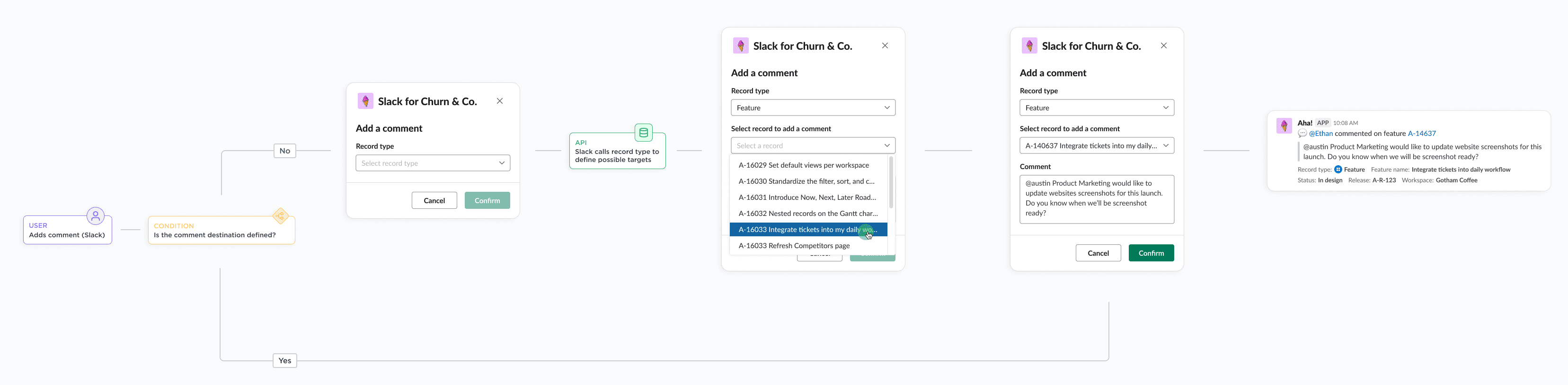Click the blue Feature icon after 'Record type:' in the Slack message
Viewport: 1568px width, 385px height.
(1338, 170)
